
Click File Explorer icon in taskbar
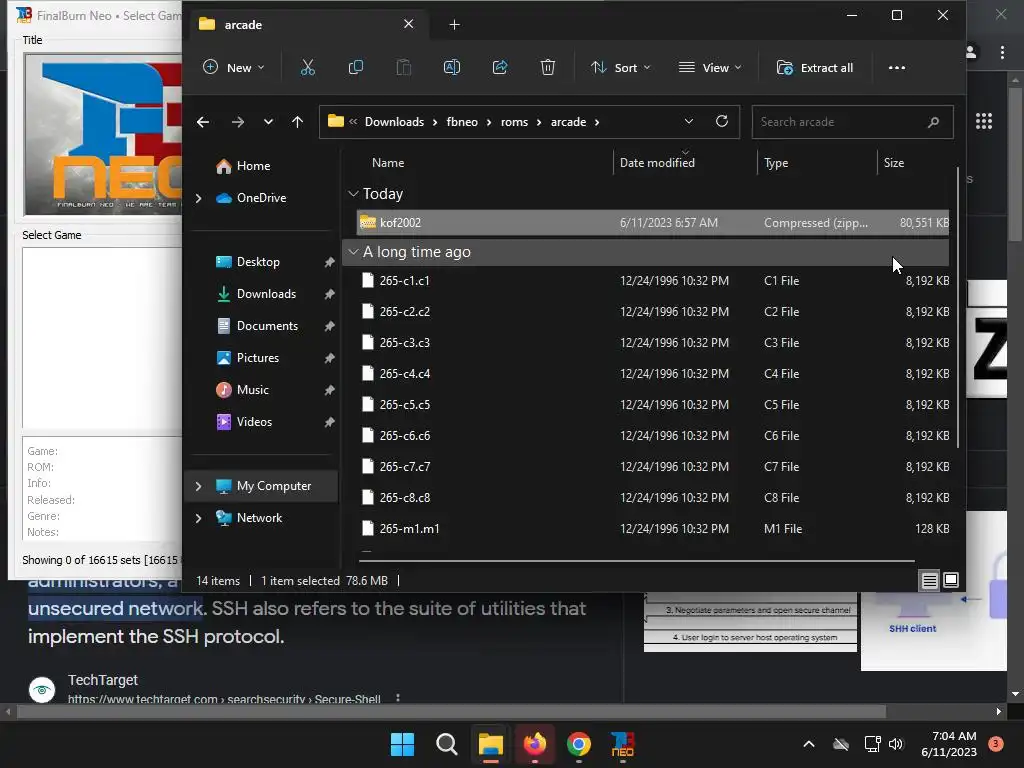point(490,744)
